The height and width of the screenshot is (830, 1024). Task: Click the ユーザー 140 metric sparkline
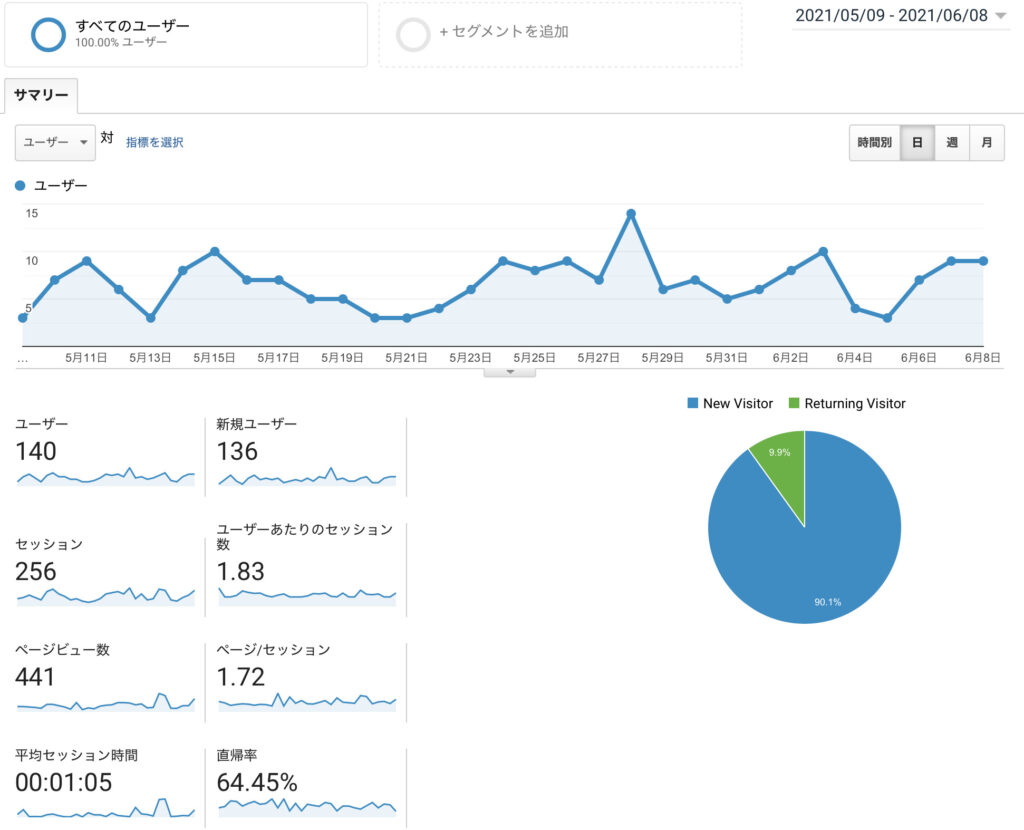[x=106, y=477]
